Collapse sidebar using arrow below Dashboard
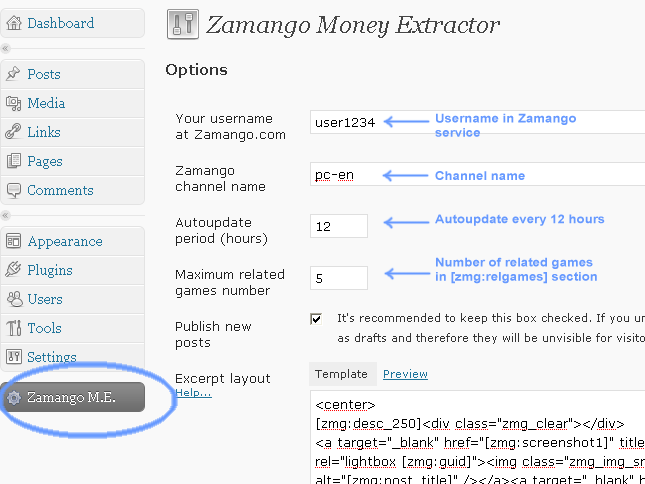This screenshot has height=484, width=645. tap(5, 49)
